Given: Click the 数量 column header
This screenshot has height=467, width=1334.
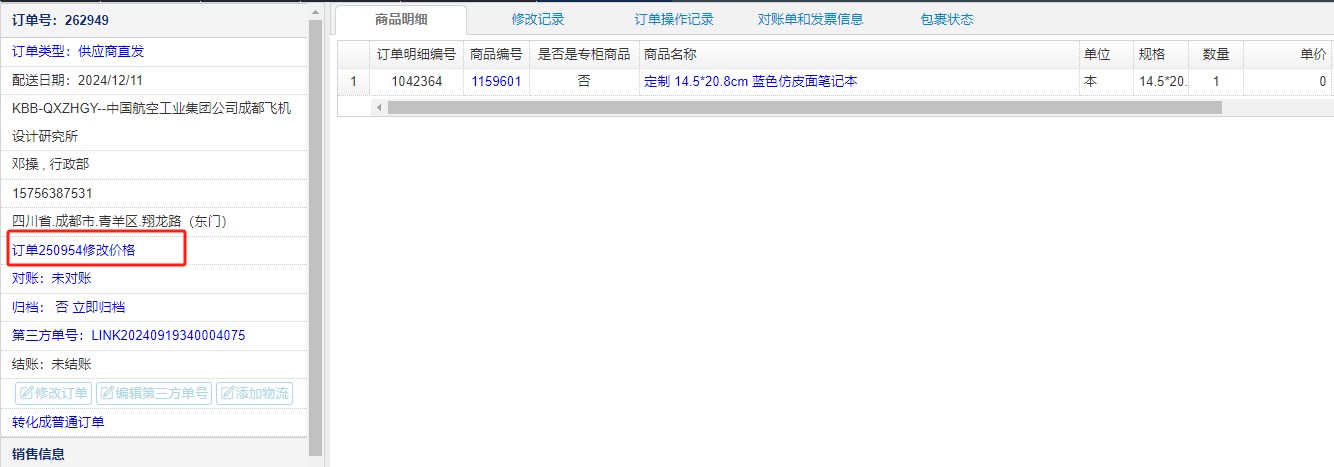Looking at the screenshot, I should pos(1216,54).
